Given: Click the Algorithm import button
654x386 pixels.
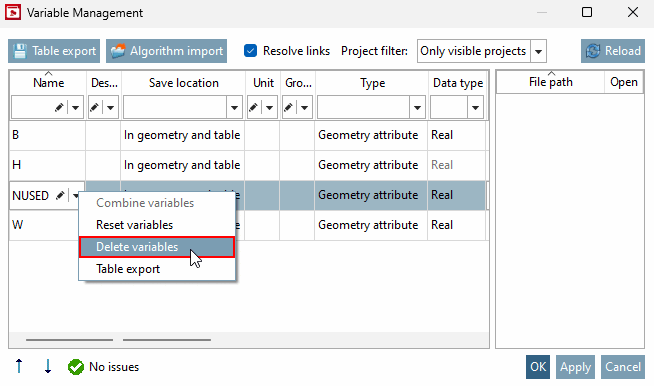Looking at the screenshot, I should (x=166, y=51).
